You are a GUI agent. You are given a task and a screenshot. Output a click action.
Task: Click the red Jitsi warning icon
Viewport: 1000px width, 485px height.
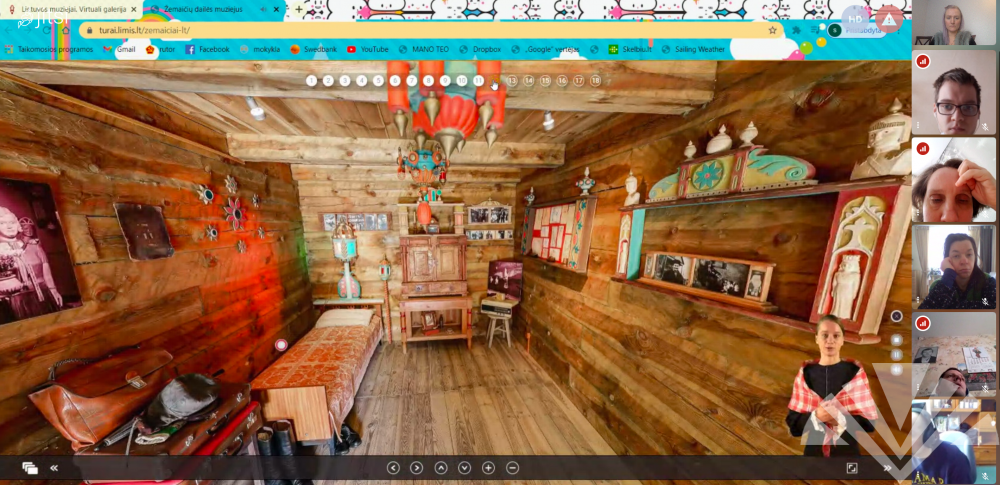[x=889, y=19]
